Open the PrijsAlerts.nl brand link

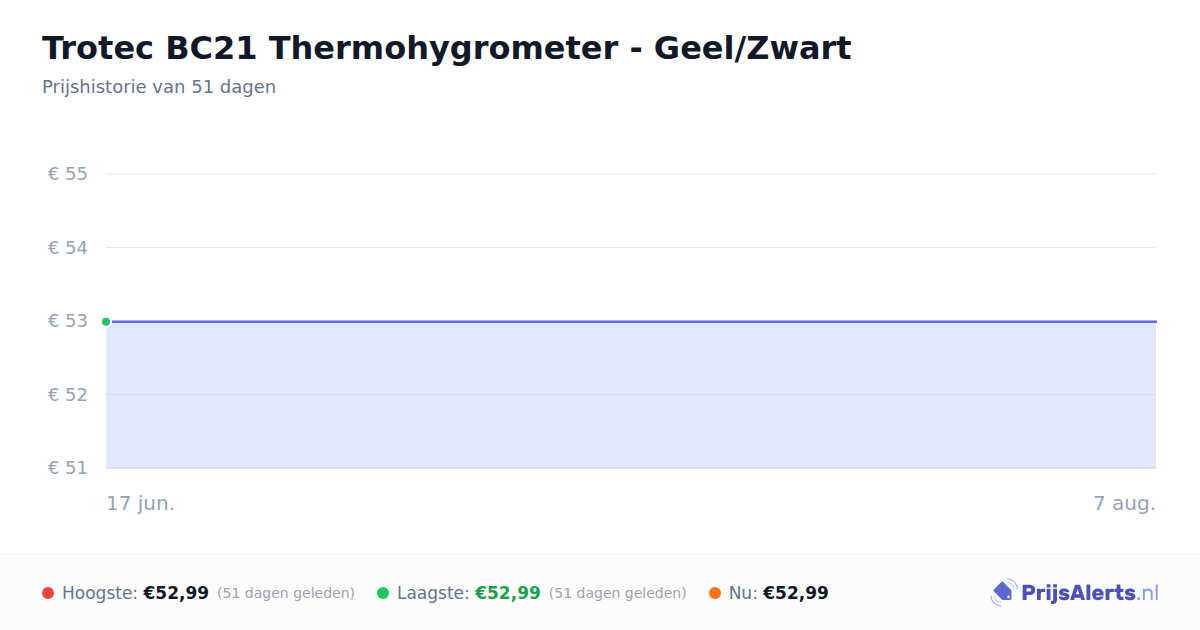tap(1075, 593)
